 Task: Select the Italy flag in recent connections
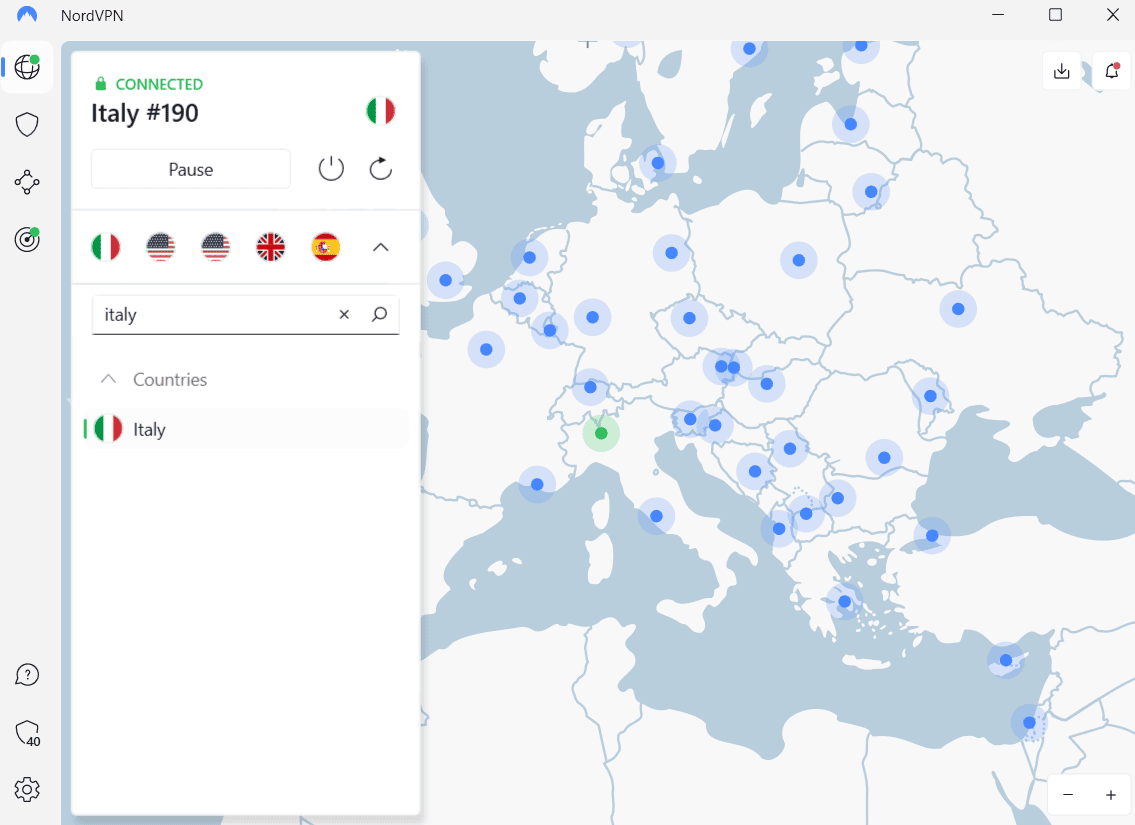pos(106,248)
